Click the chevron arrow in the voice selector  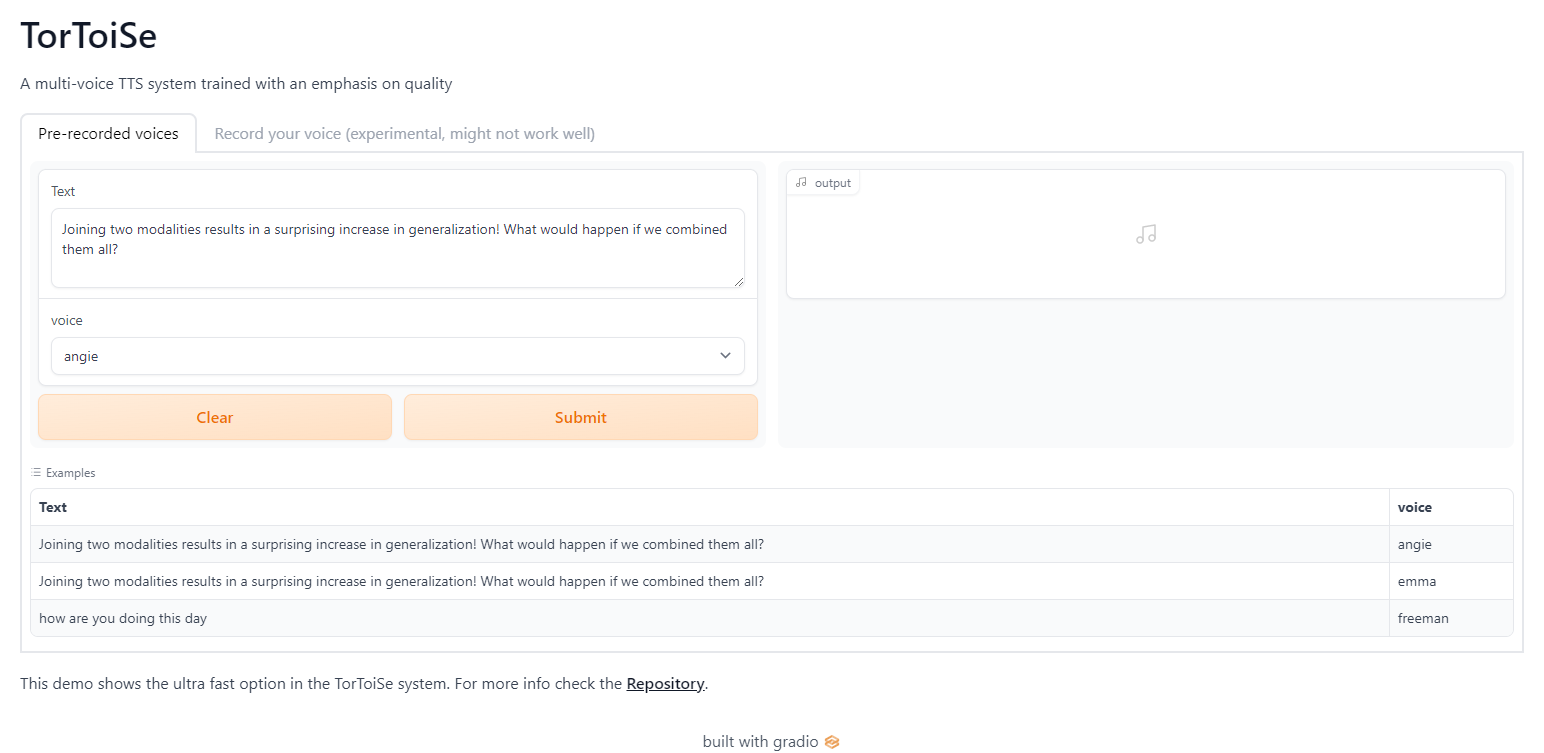coord(726,356)
